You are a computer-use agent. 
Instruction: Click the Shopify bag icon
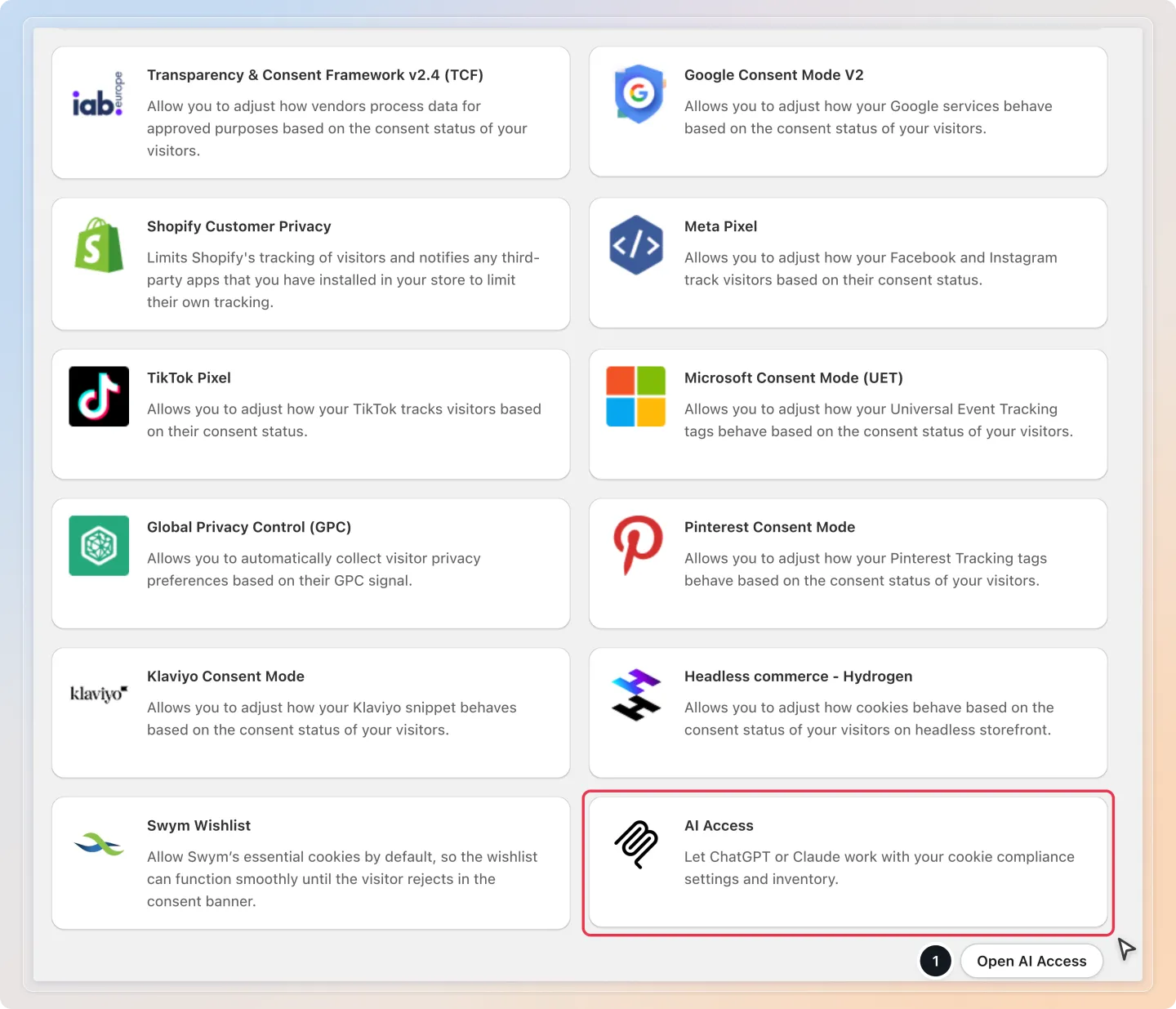(99, 245)
